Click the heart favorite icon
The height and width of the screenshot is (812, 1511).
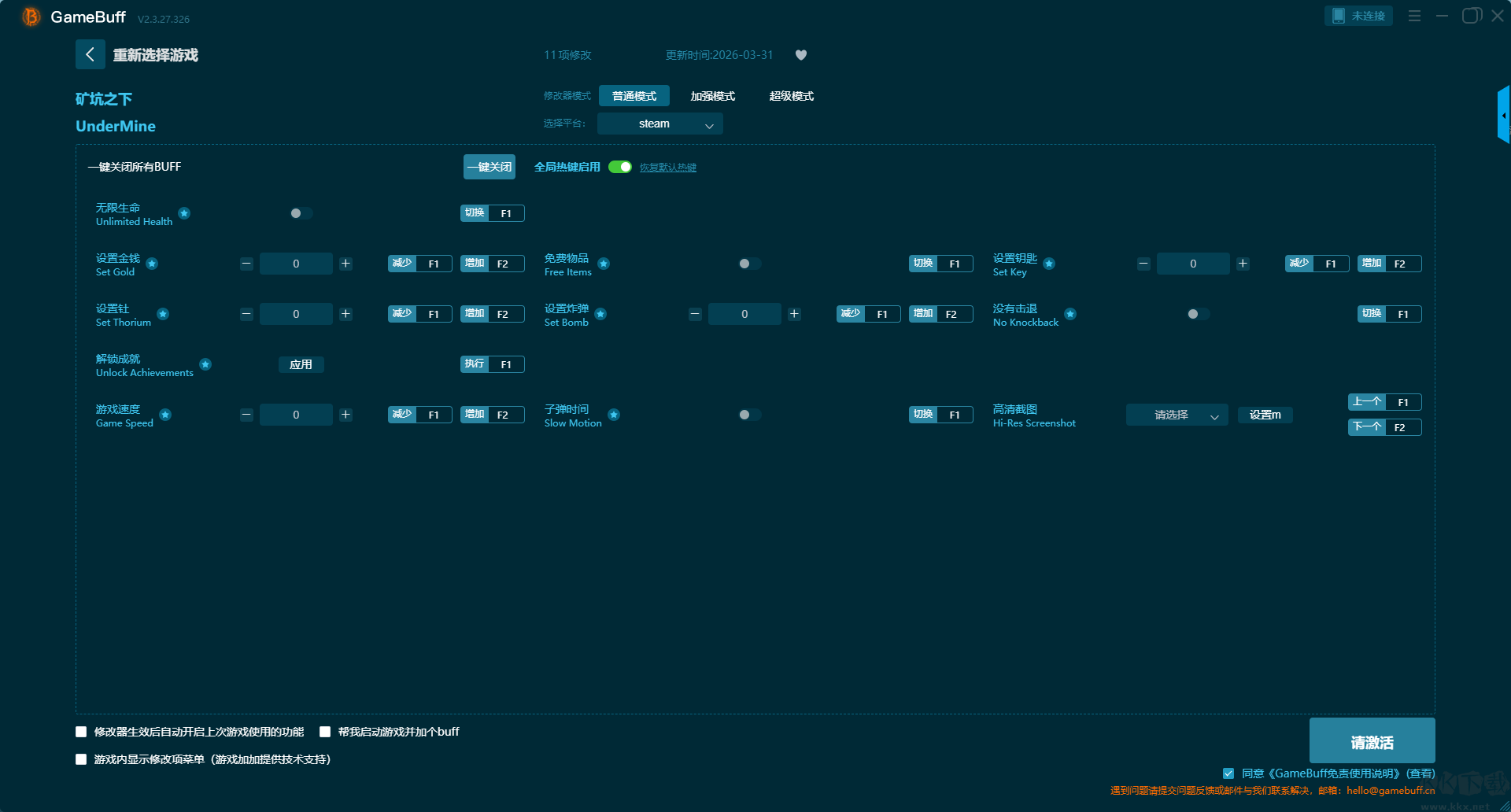pyautogui.click(x=801, y=55)
